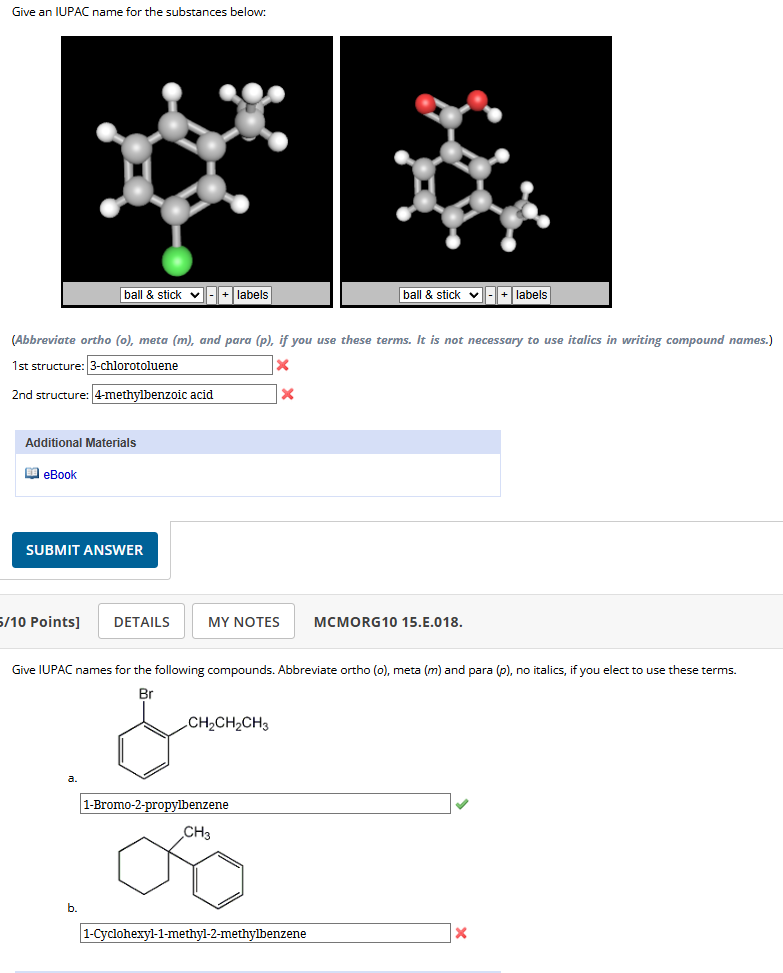Toggle labels on the second molecule viewer
The image size is (783, 973).
pyautogui.click(x=530, y=294)
